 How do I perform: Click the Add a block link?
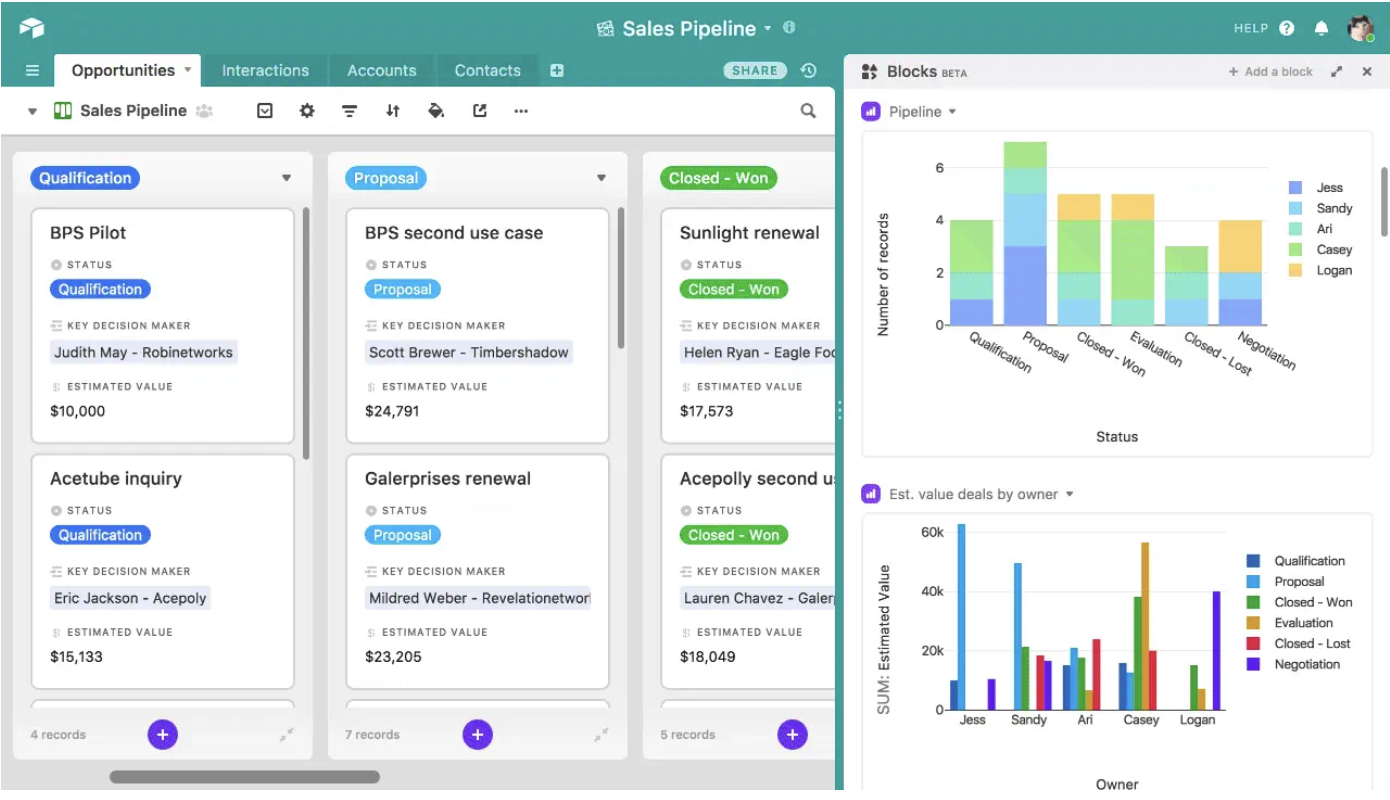click(x=1270, y=71)
